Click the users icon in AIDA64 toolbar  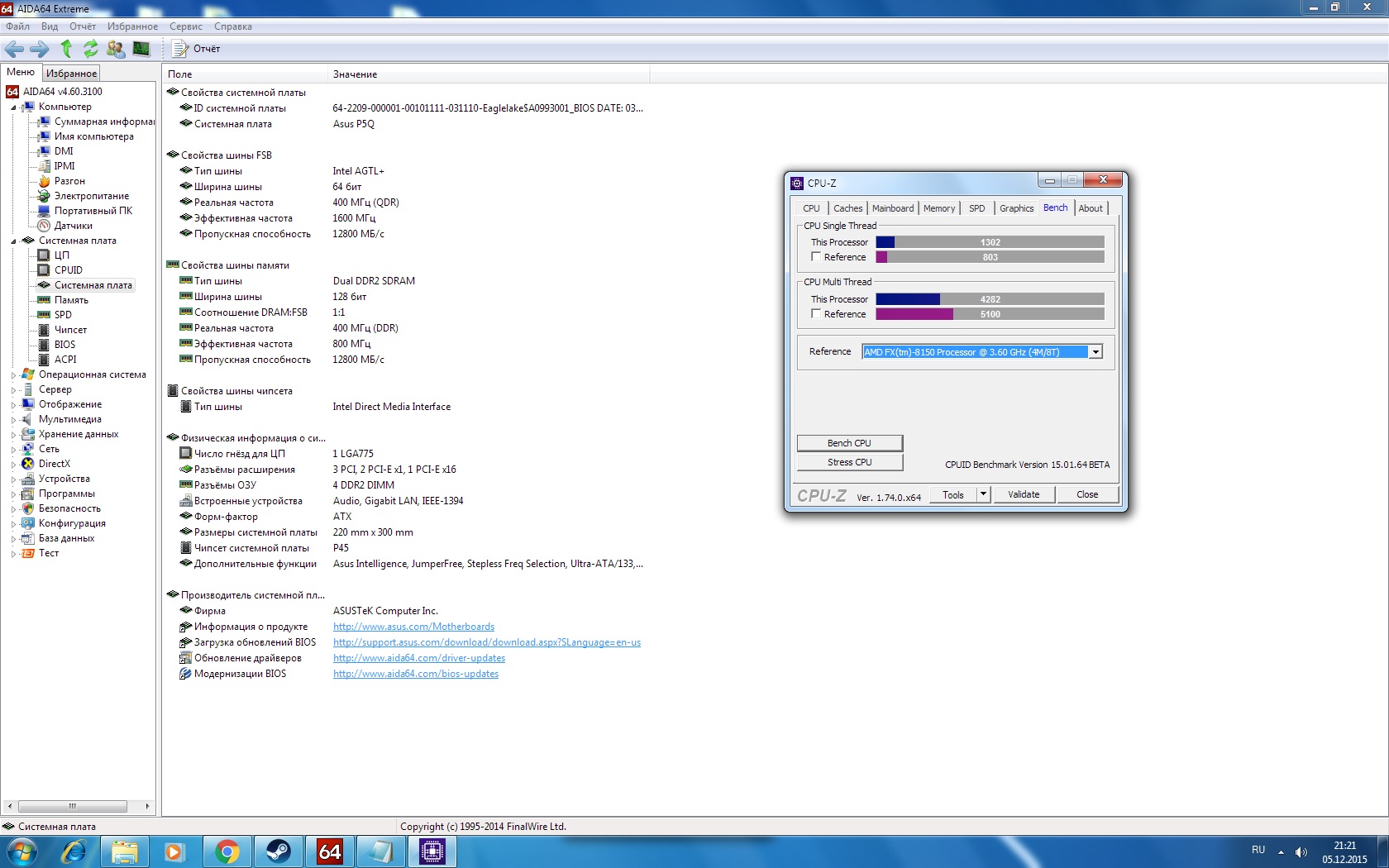(116, 49)
